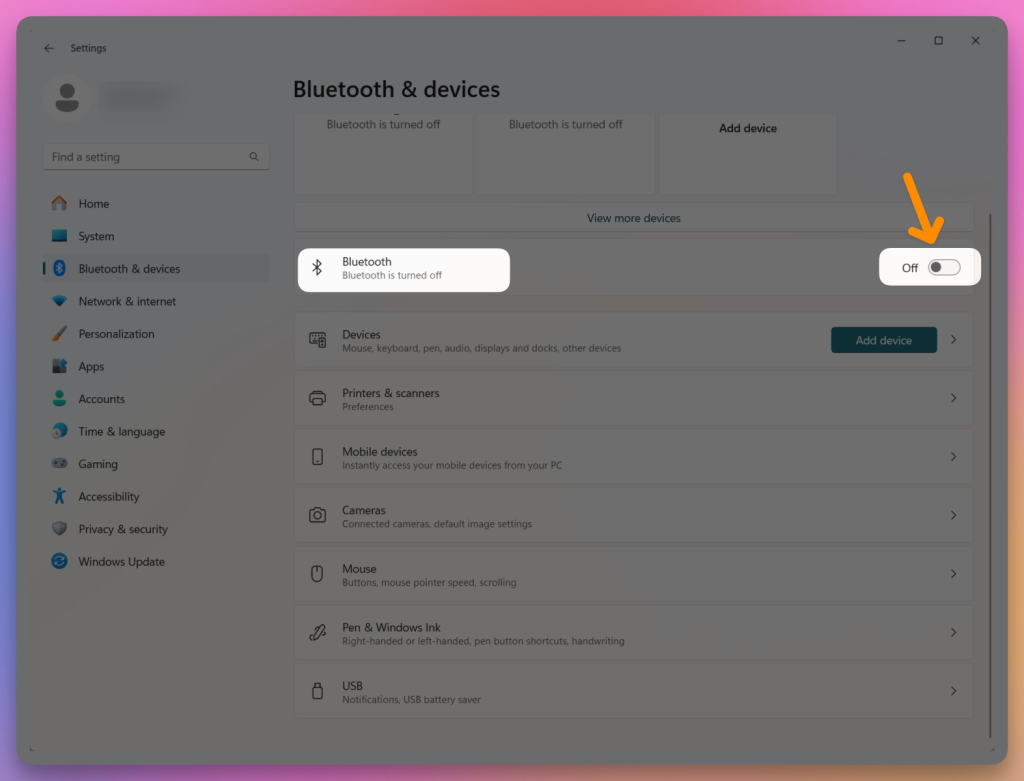Click the Bluetooth & devices sidebar icon
The height and width of the screenshot is (781, 1024).
59,268
